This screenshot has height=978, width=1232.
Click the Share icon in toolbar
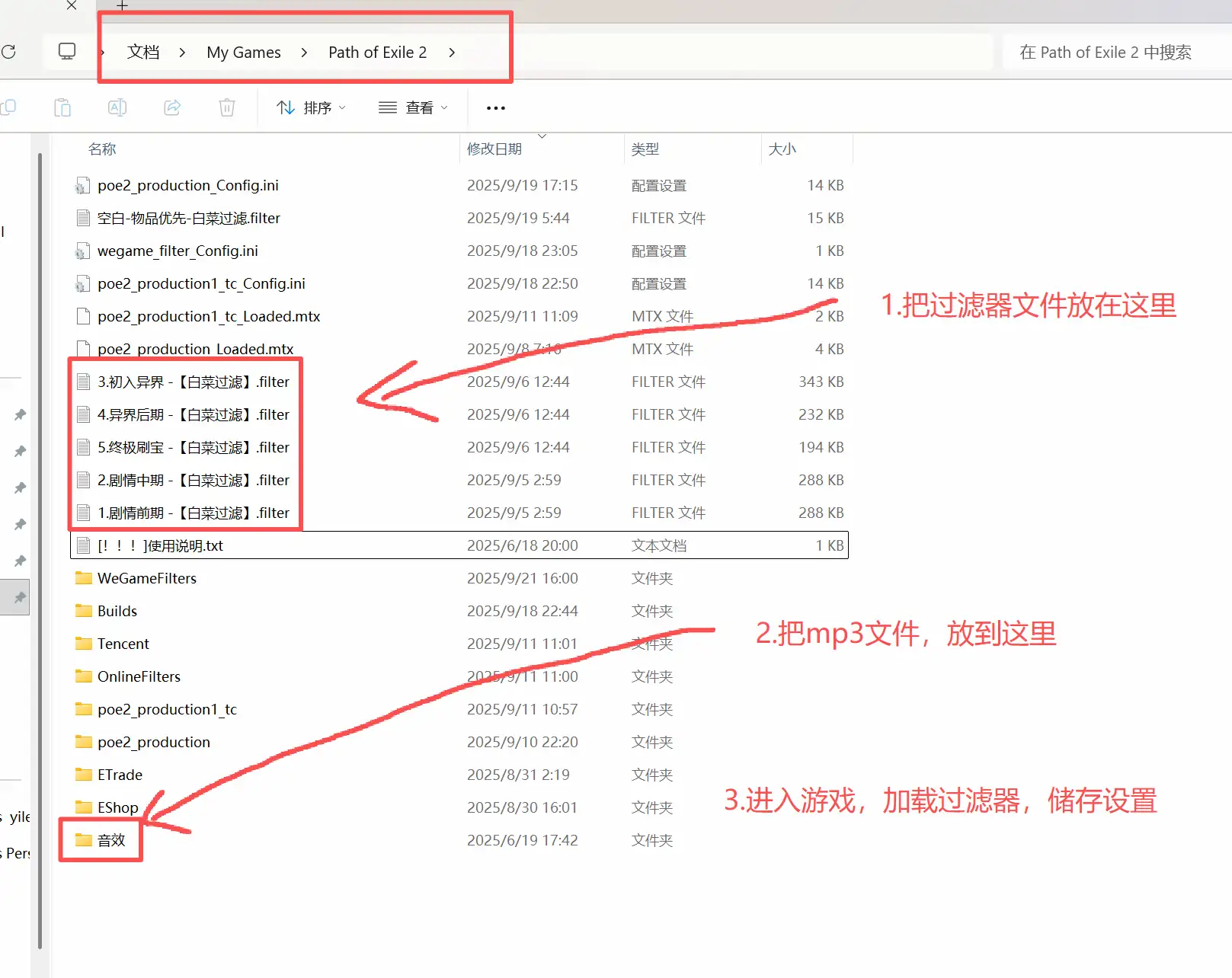click(x=172, y=107)
